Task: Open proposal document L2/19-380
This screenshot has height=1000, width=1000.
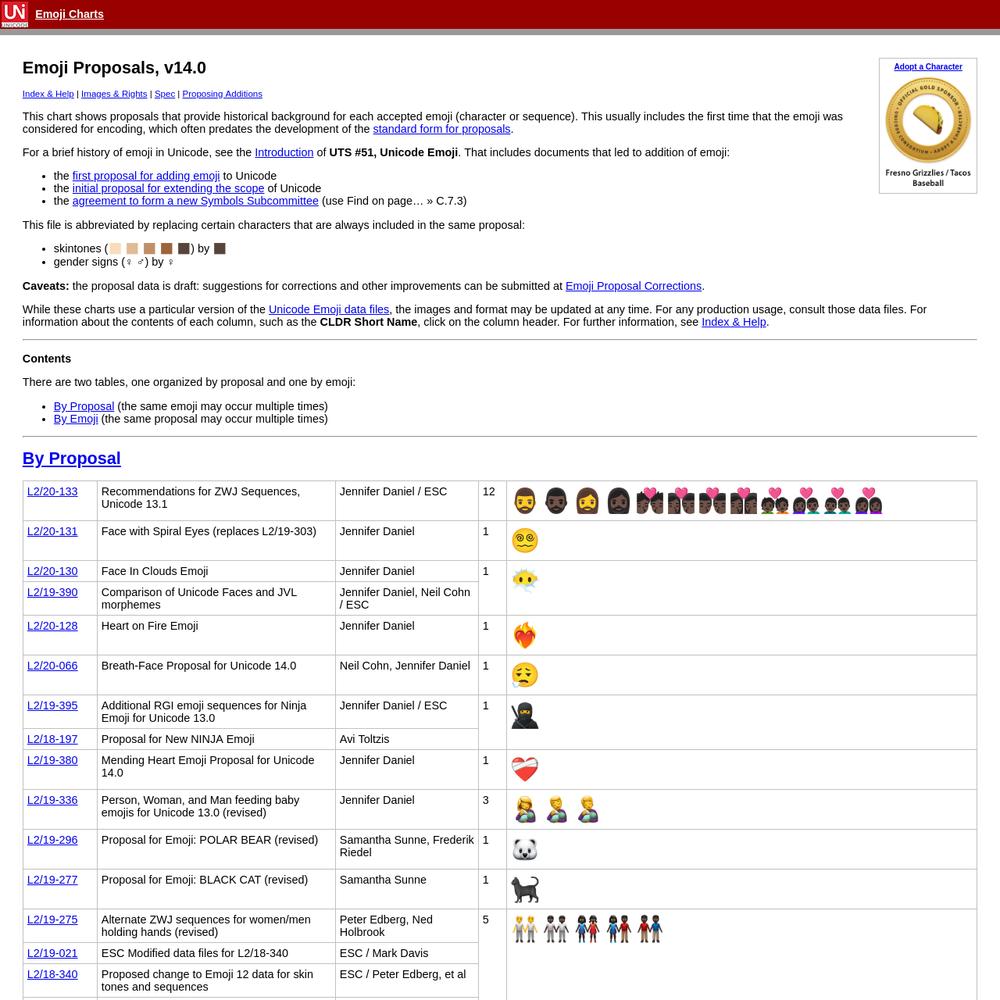Action: [x=52, y=760]
